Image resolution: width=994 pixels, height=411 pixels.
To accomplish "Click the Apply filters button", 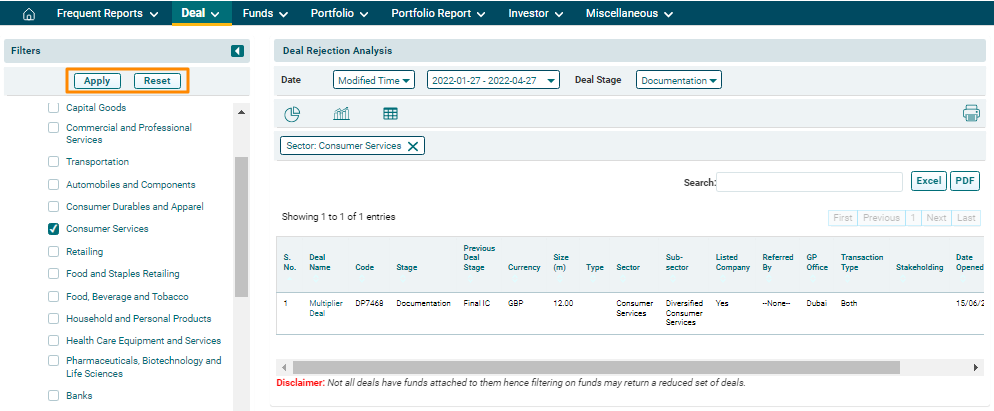I will click(97, 81).
